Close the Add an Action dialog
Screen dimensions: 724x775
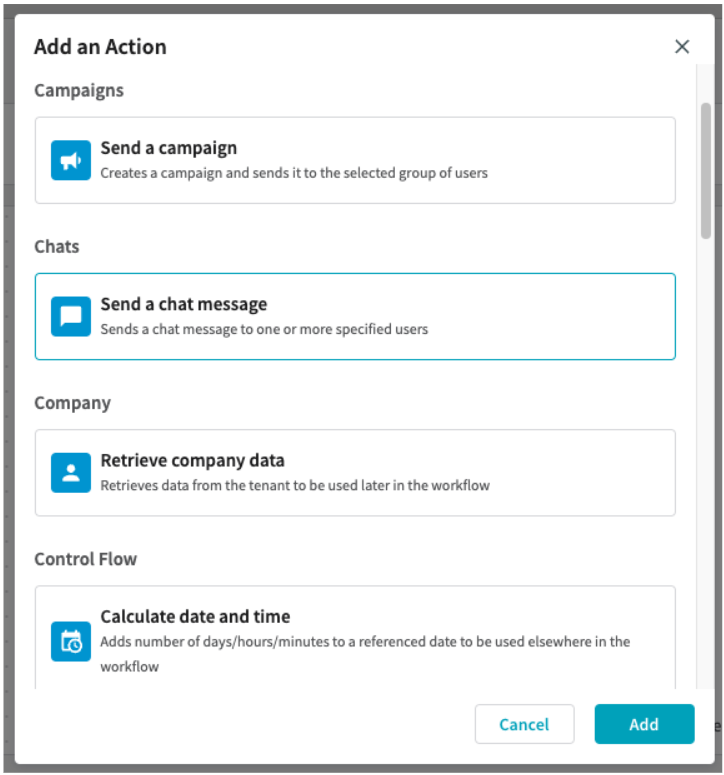(682, 46)
